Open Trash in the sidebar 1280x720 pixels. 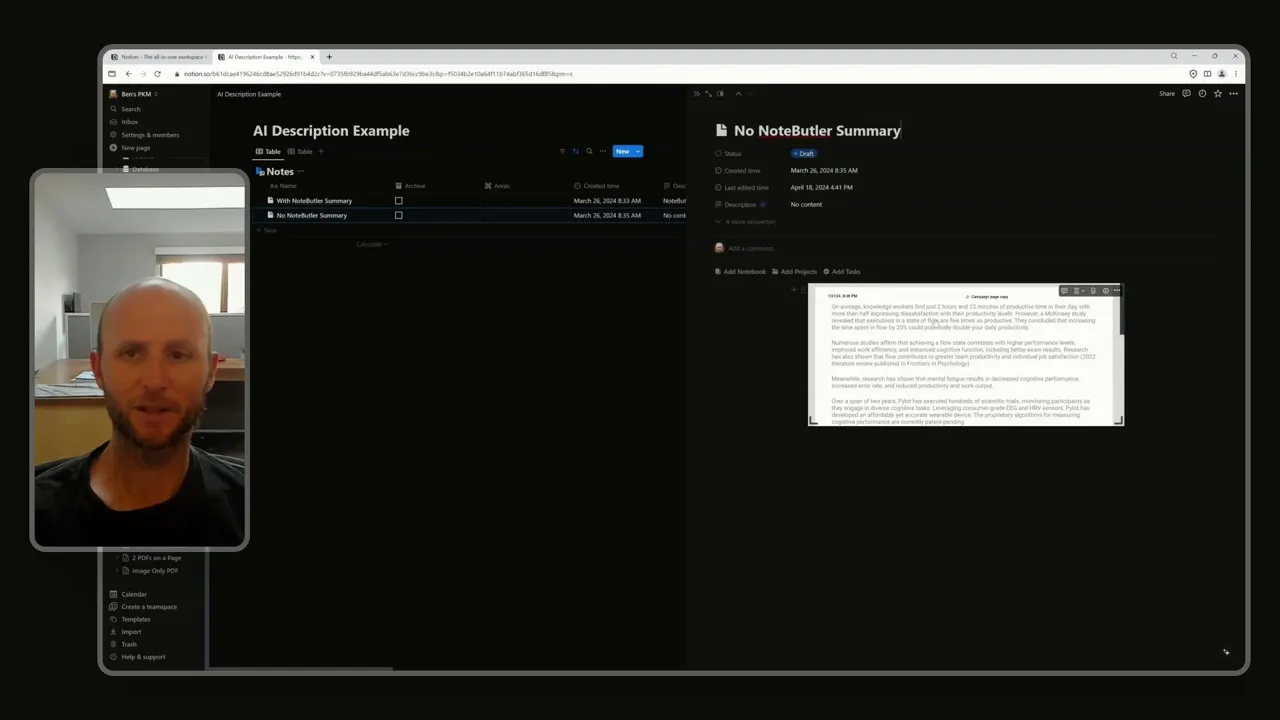point(129,644)
